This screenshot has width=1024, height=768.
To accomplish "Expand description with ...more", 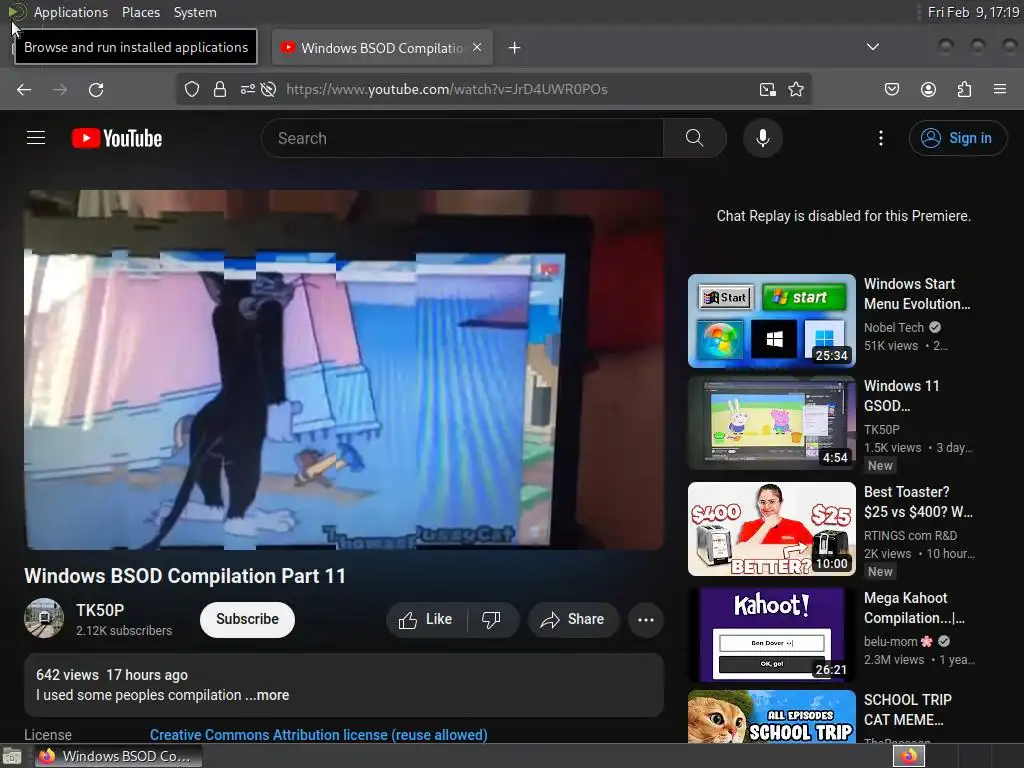I will [x=267, y=695].
